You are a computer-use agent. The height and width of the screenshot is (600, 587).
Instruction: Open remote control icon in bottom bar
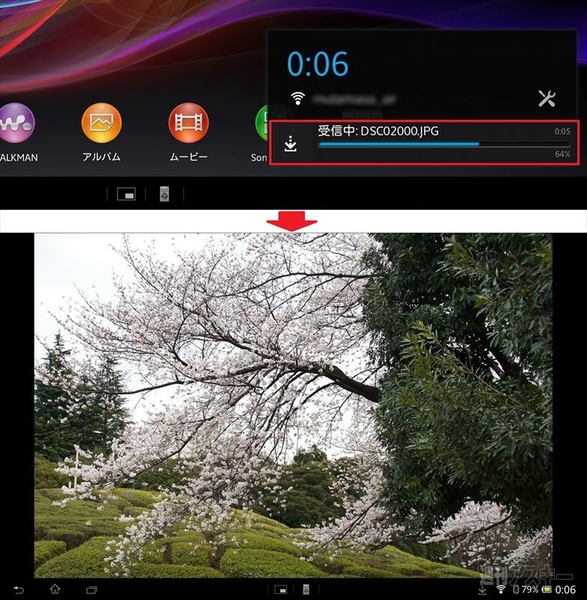point(306,590)
